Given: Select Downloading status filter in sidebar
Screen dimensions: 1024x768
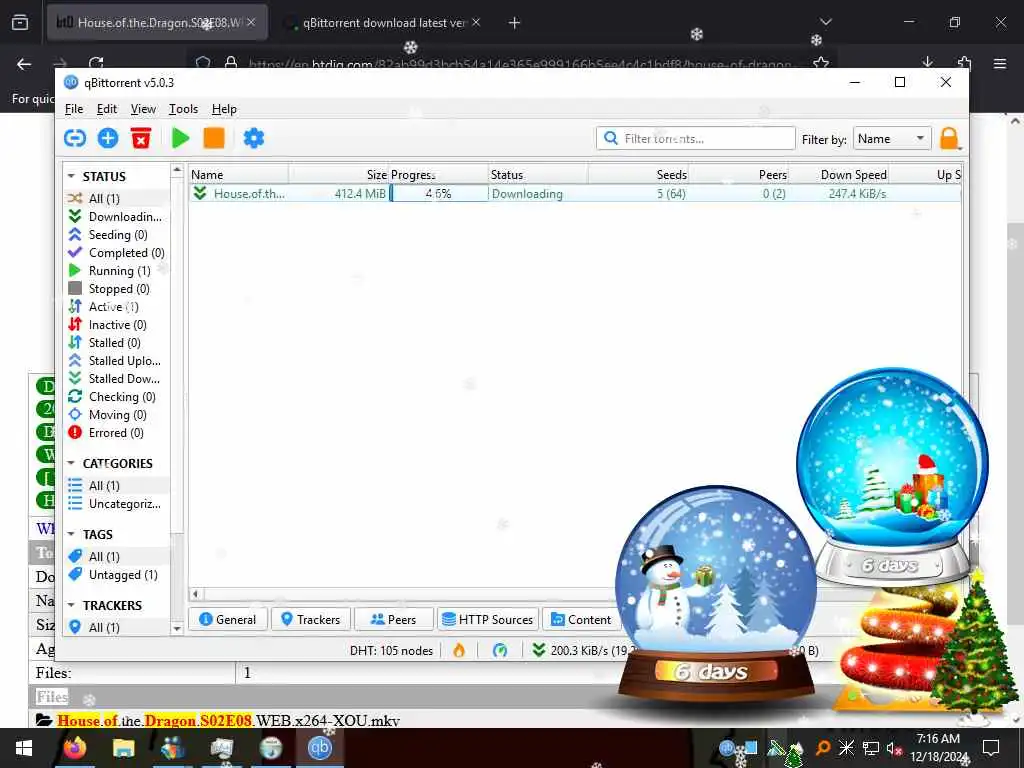Looking at the screenshot, I should point(115,216).
